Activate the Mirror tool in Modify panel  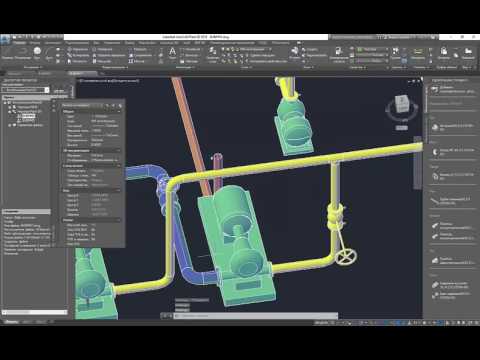pos(108,55)
